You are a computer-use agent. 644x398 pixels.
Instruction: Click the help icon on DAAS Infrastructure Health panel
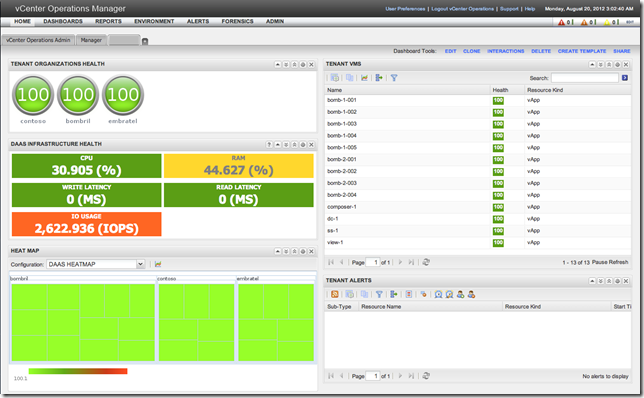pyautogui.click(x=269, y=145)
